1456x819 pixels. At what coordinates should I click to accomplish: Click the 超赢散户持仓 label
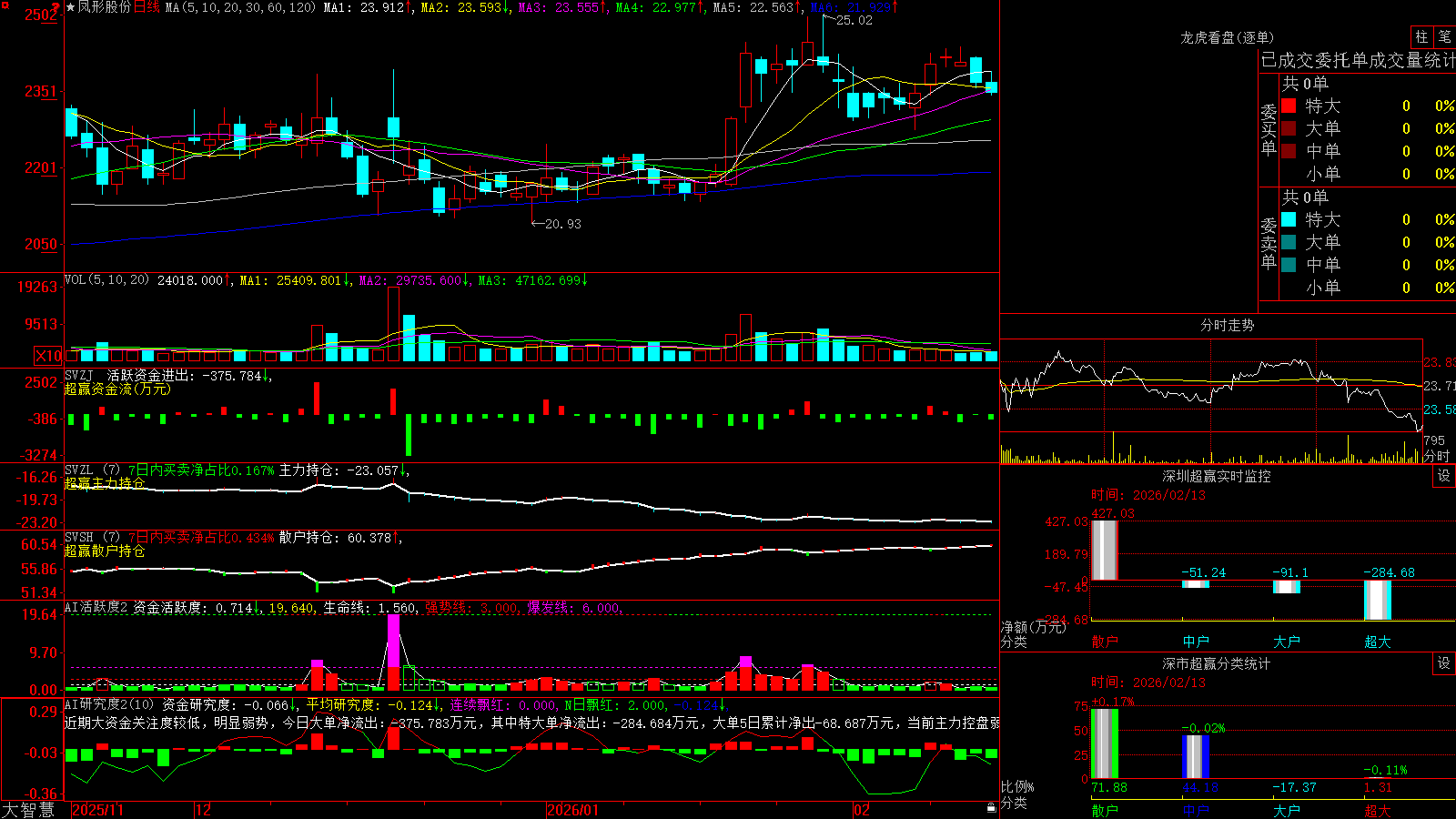105,551
